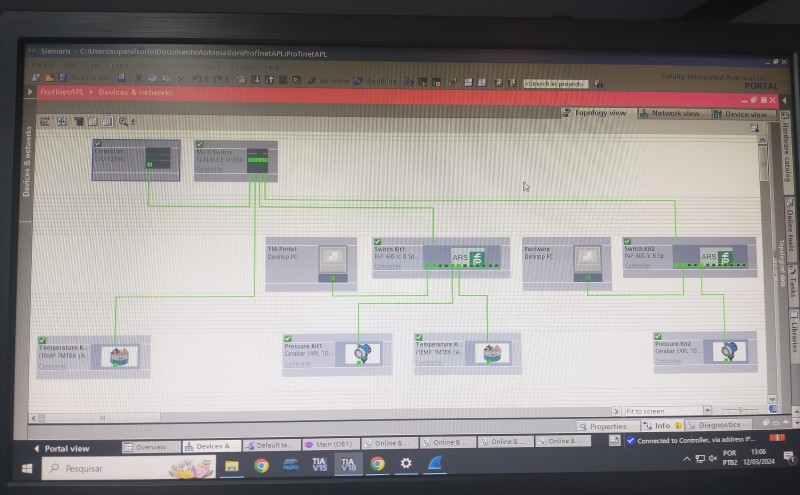Expand the Devices & networks side panel

[27, 160]
